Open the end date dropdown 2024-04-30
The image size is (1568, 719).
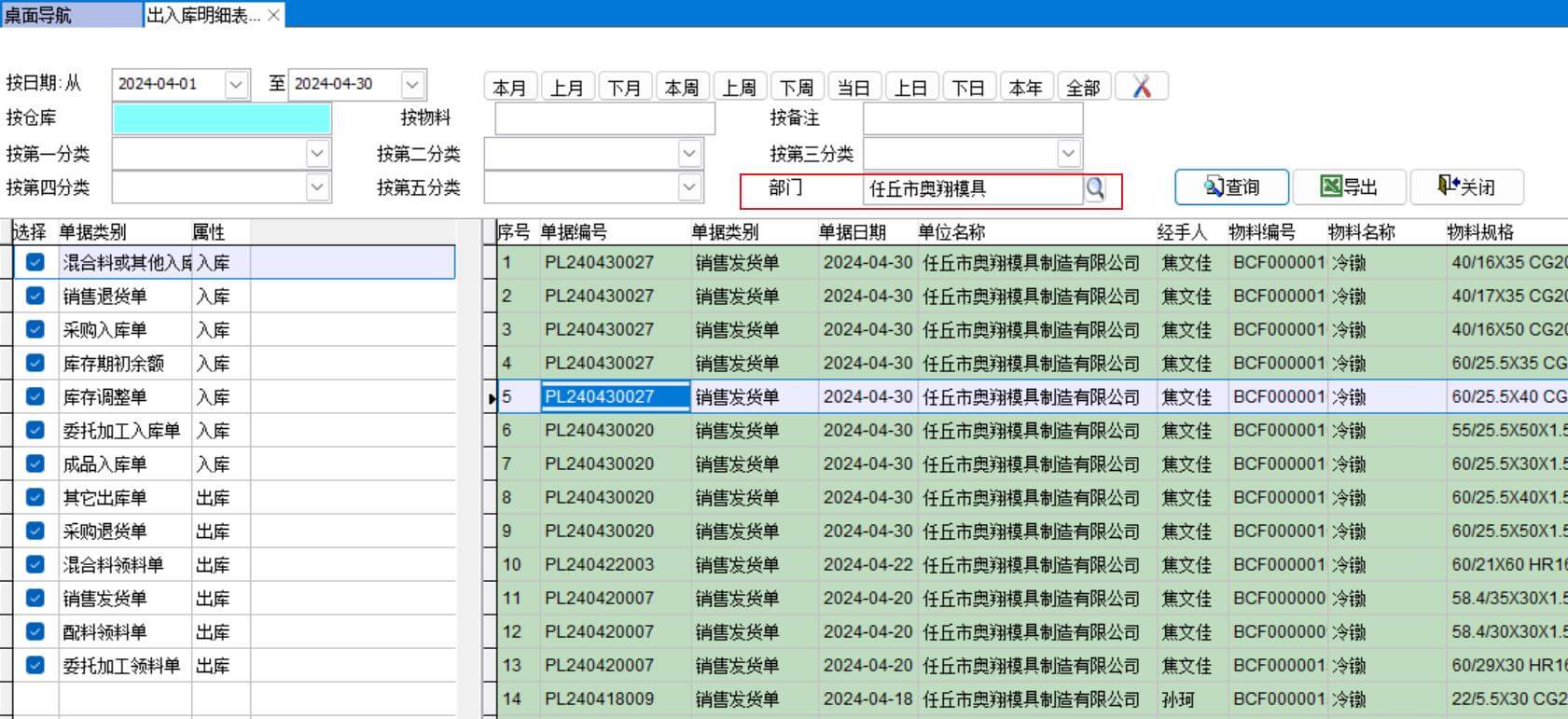click(412, 84)
